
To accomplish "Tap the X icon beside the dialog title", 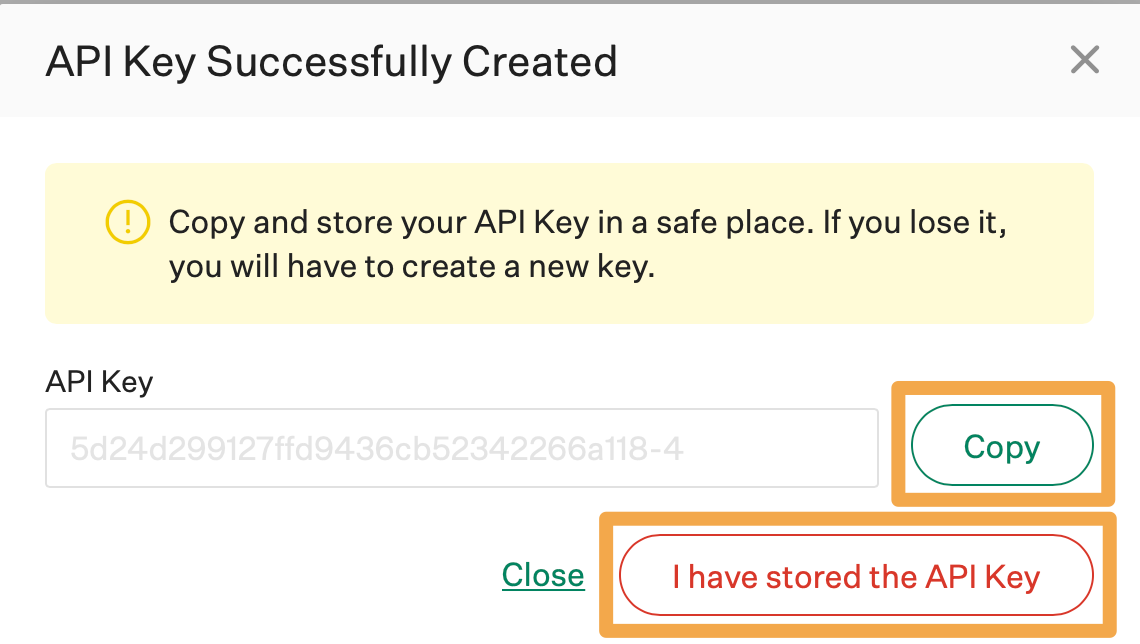I will coord(1084,60).
